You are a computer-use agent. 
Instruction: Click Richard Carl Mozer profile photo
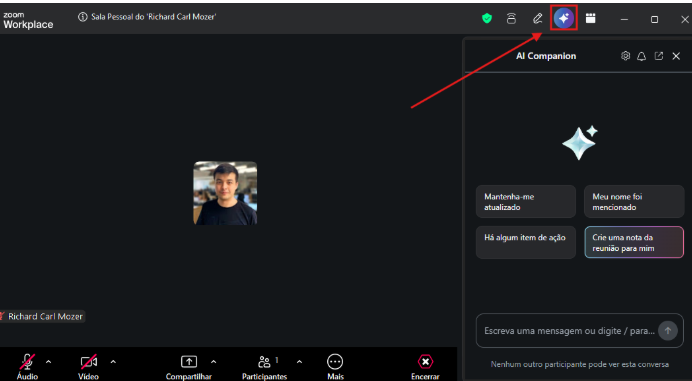tap(225, 193)
